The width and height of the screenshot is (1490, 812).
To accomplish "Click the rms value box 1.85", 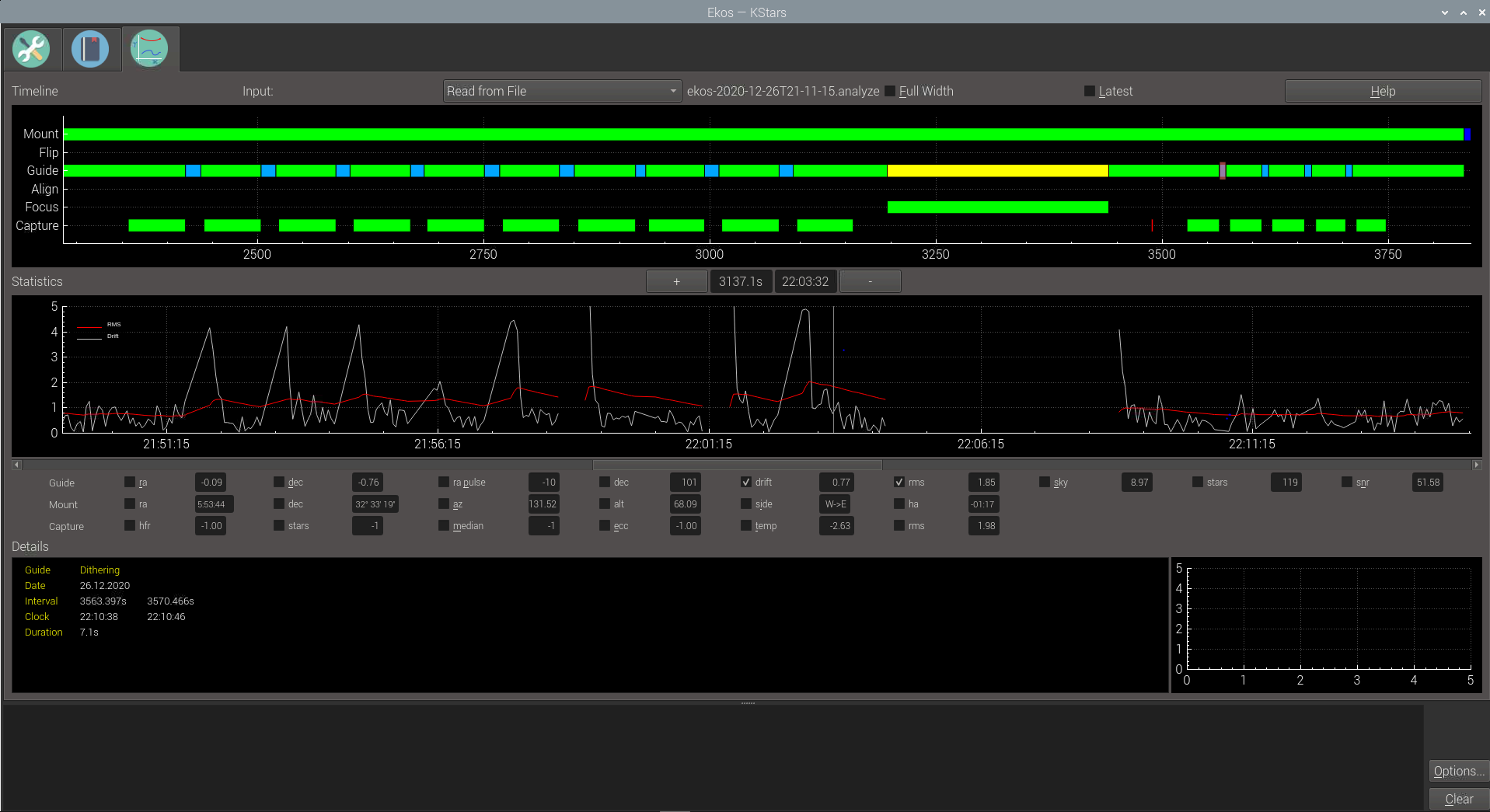I will (983, 482).
